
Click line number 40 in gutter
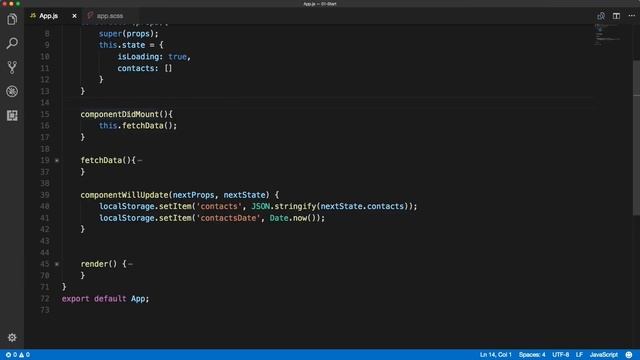[45, 207]
